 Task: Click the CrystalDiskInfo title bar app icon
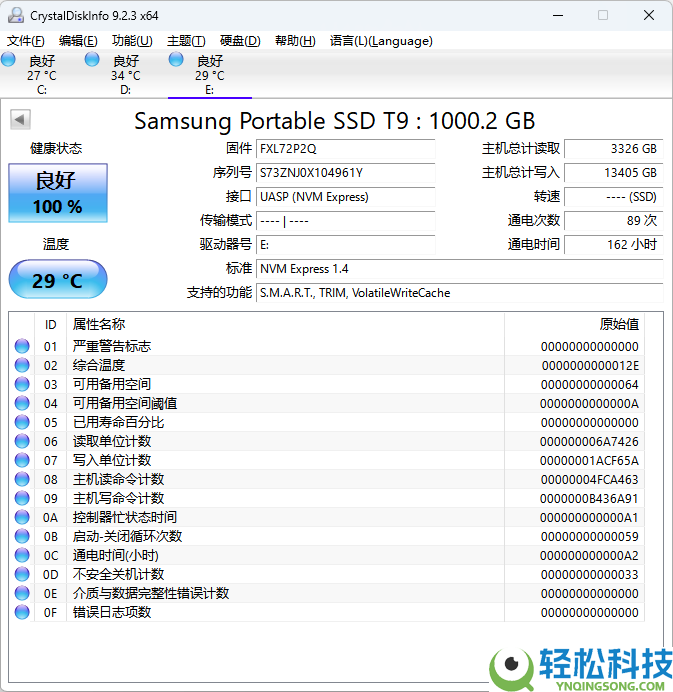click(x=15, y=15)
